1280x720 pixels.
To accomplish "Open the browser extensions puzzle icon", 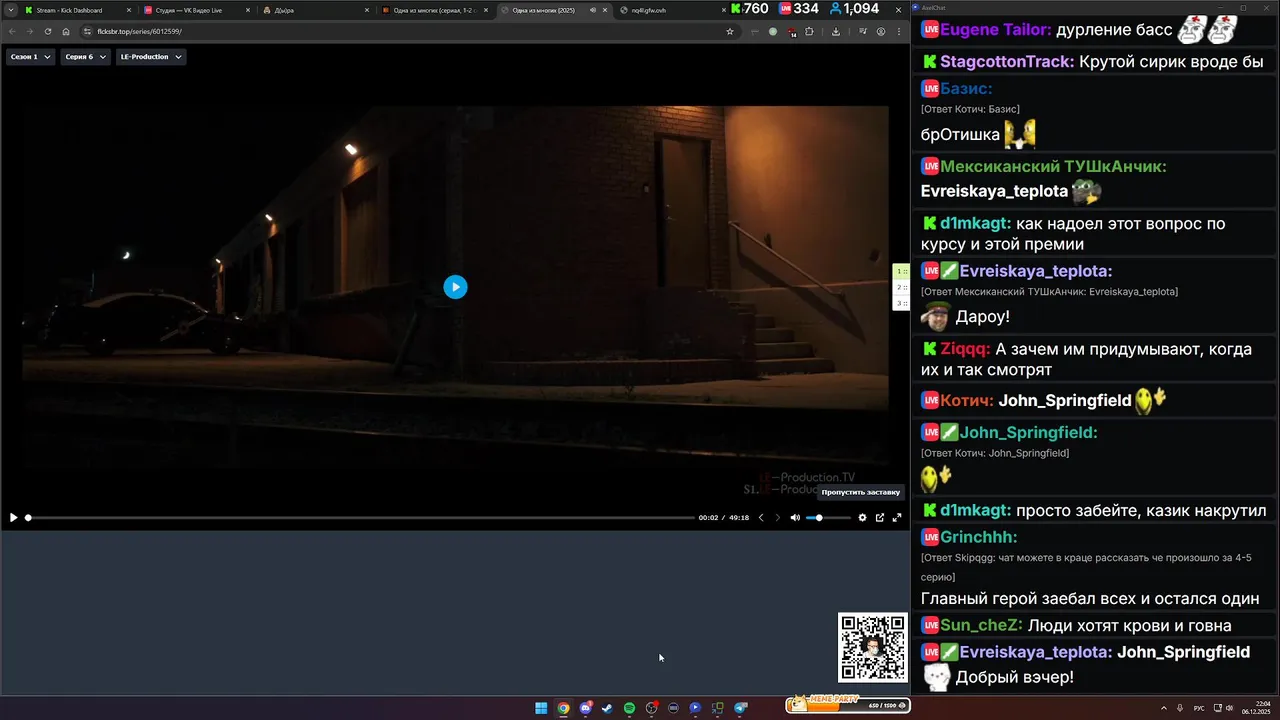I will (809, 31).
